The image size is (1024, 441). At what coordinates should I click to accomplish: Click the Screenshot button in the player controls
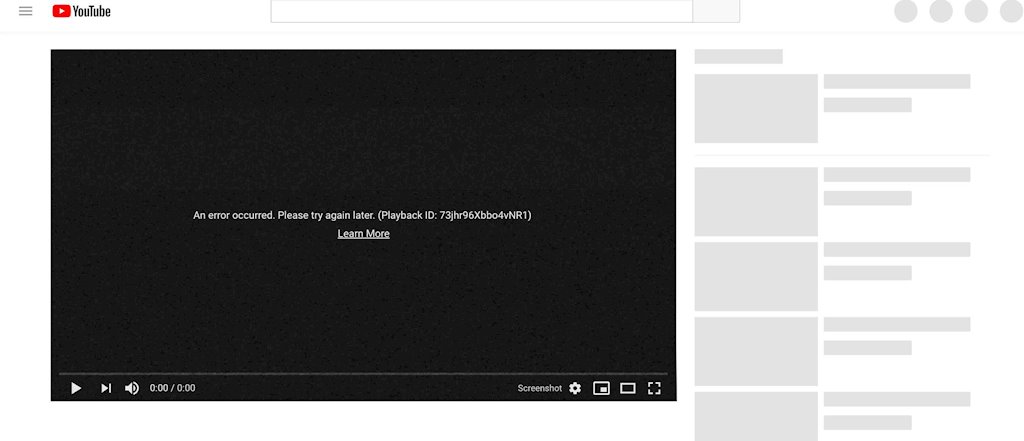[x=539, y=388]
